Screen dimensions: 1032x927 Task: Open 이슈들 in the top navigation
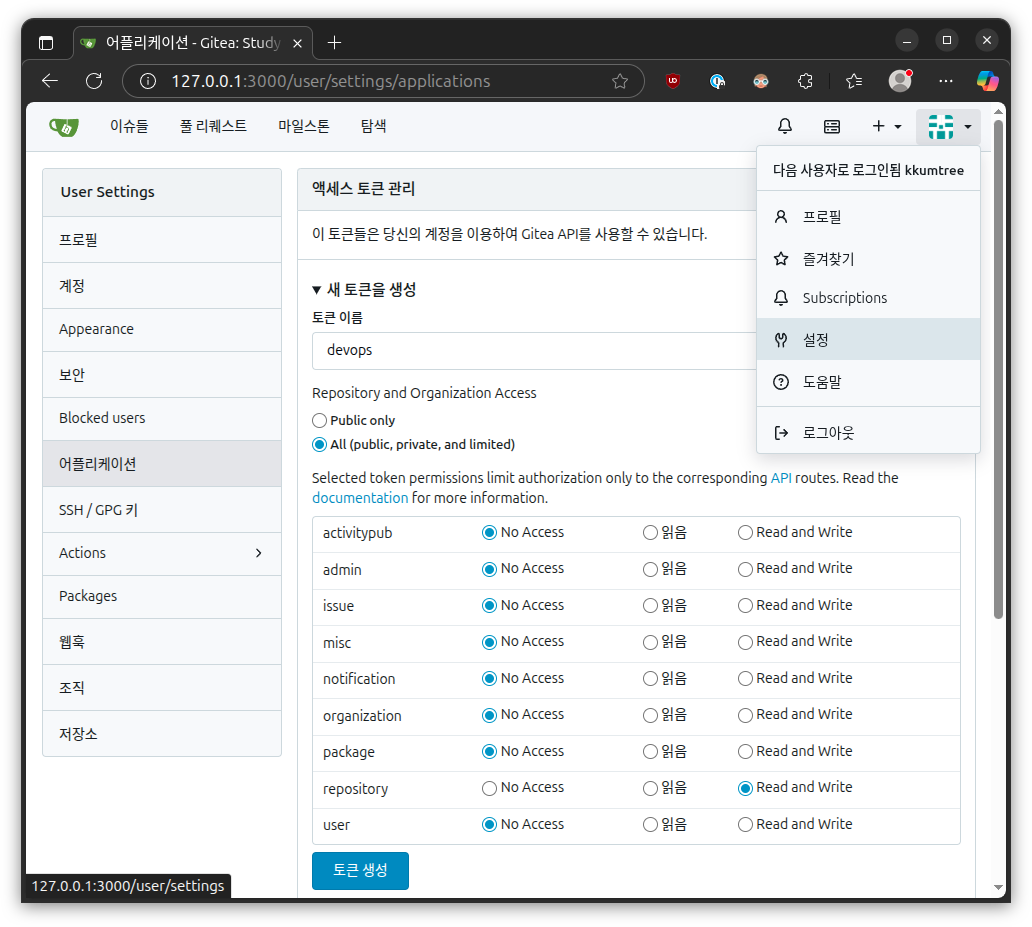click(x=129, y=126)
